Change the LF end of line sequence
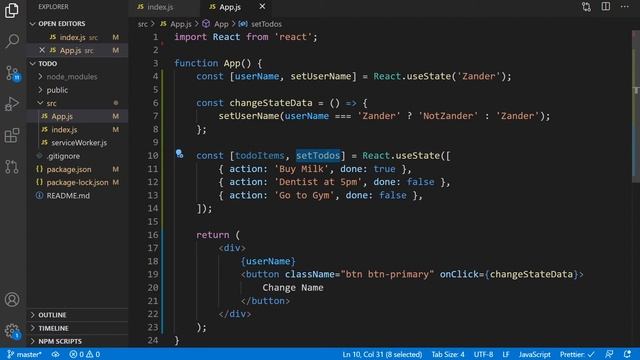 [506, 354]
